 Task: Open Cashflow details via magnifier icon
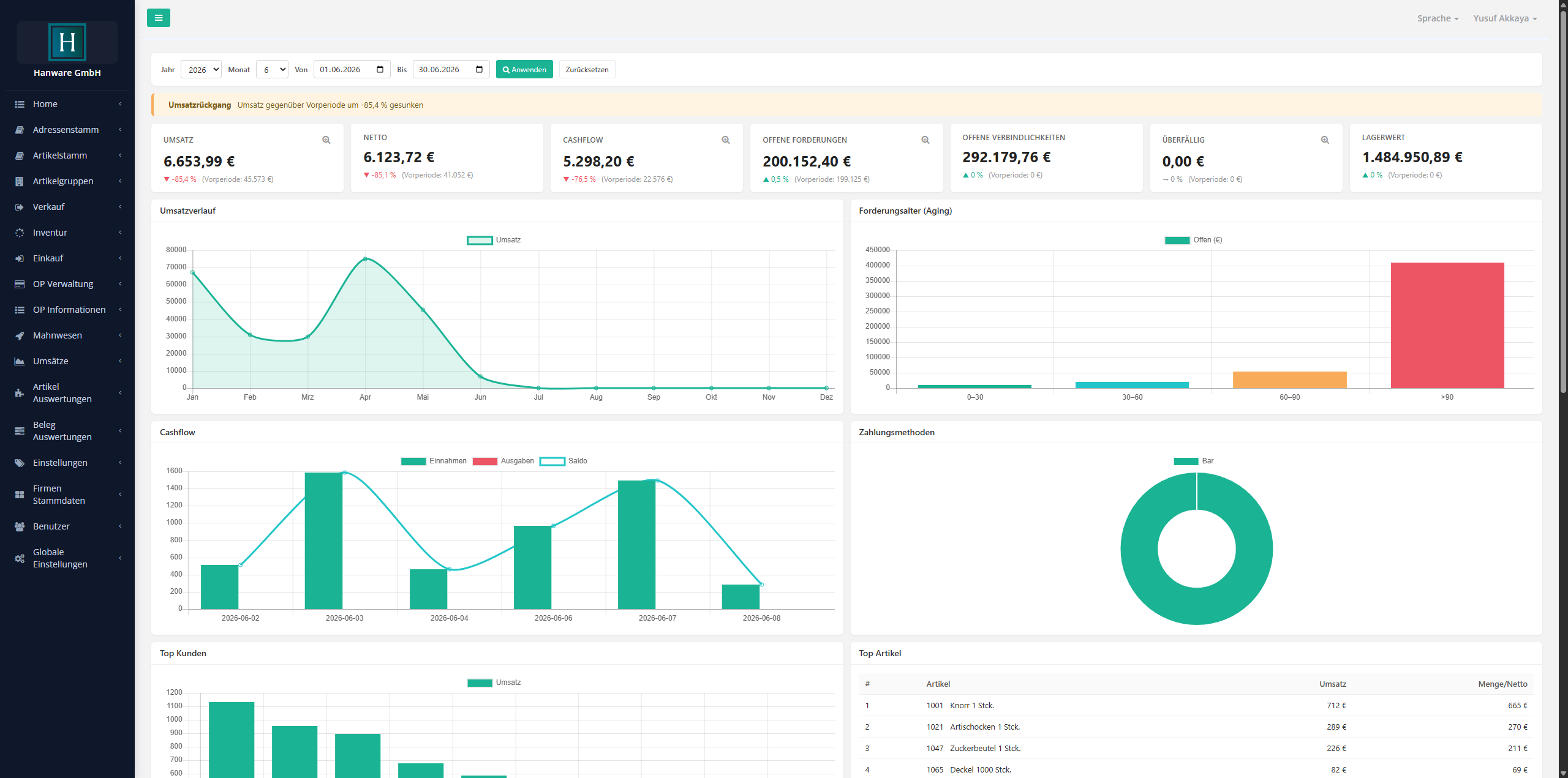(x=726, y=140)
